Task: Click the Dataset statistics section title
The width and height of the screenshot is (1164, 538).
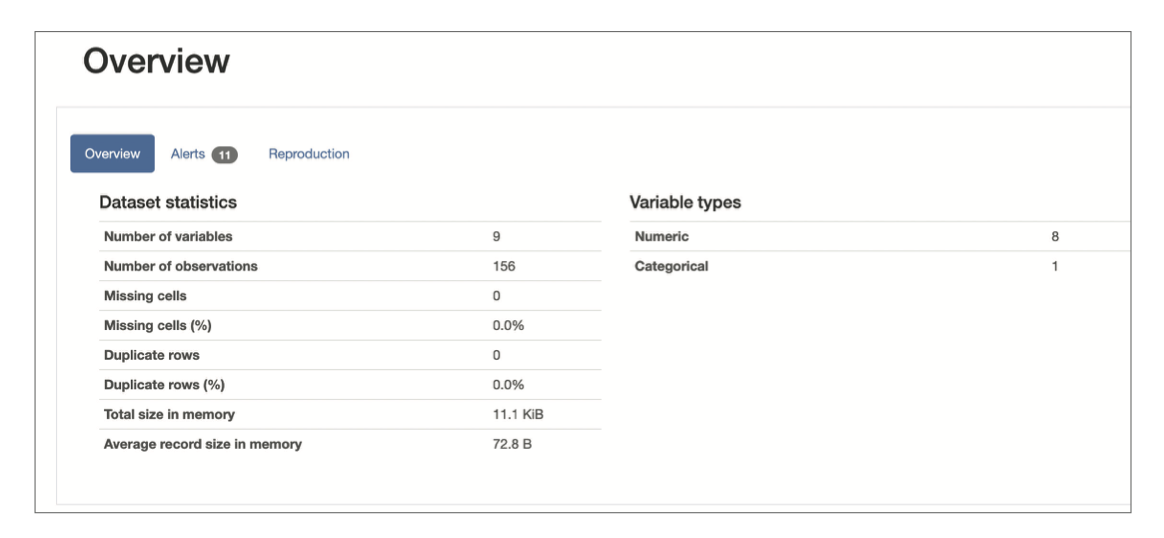Action: (168, 203)
